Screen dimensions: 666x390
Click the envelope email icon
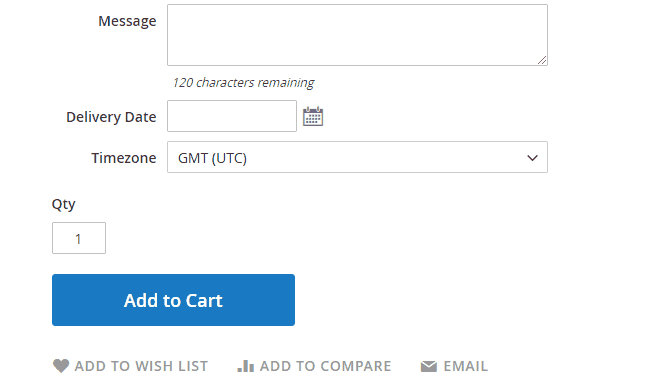click(x=429, y=366)
